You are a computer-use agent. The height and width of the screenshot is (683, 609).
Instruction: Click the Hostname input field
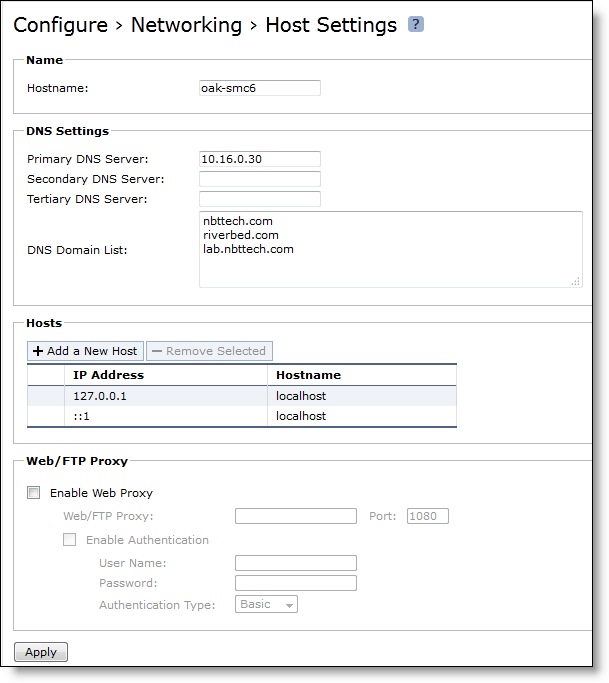[260, 88]
